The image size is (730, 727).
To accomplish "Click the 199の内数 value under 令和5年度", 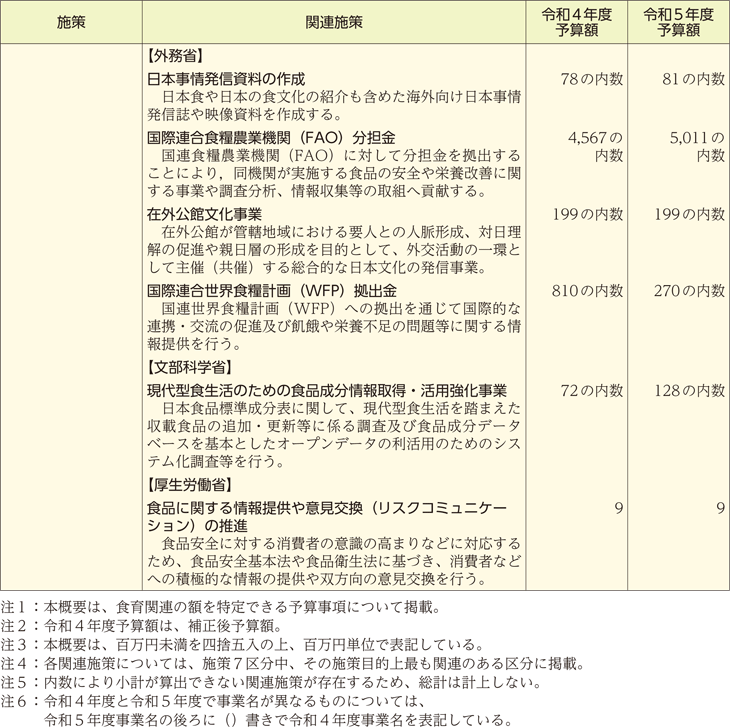I will coord(689,214).
